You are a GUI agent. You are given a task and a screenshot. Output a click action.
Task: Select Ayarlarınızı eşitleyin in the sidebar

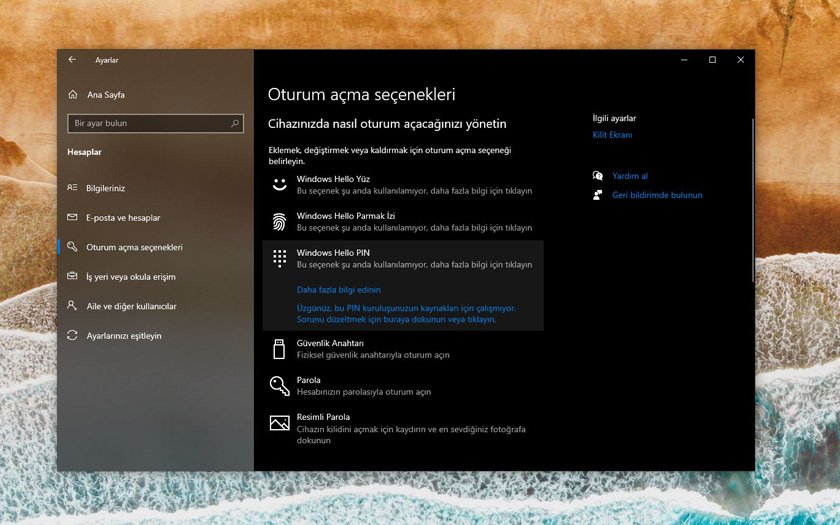pyautogui.click(x=123, y=336)
